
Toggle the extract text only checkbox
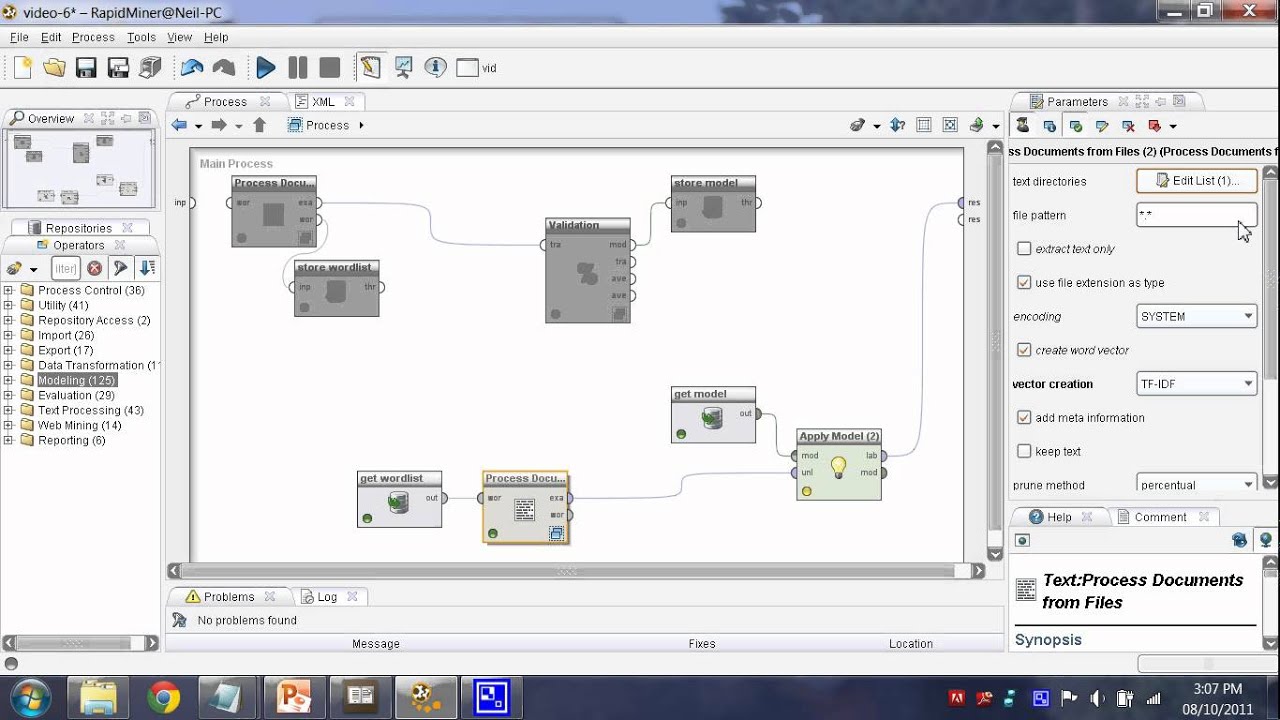1024,249
